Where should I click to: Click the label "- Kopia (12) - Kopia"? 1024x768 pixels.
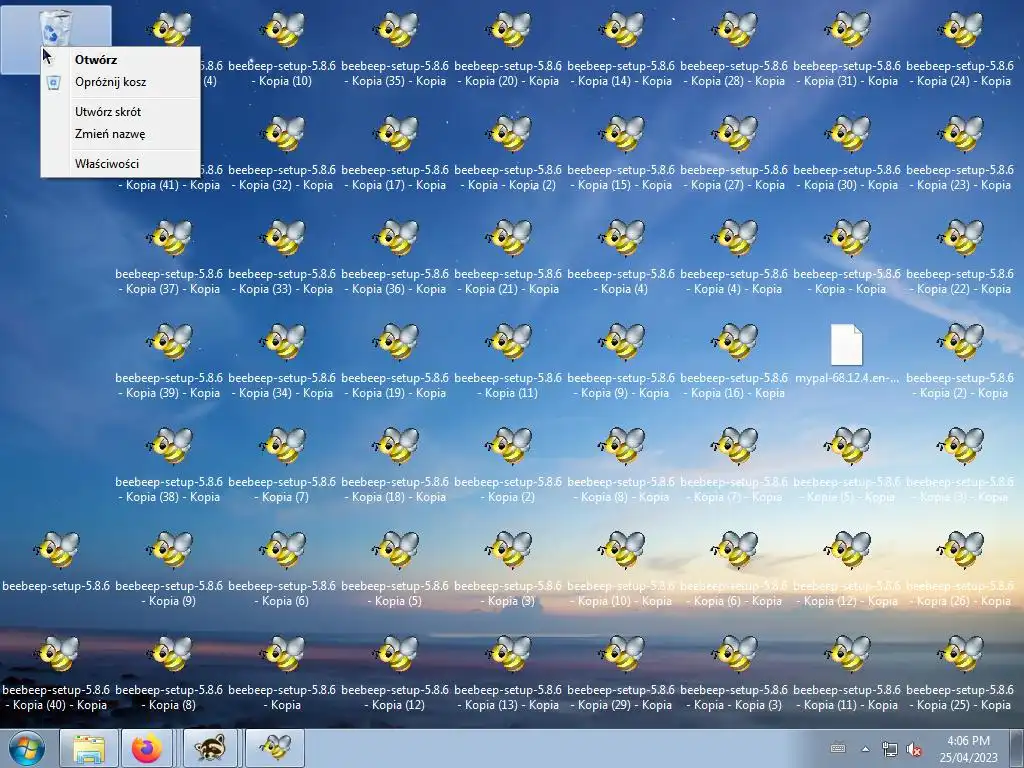847,601
